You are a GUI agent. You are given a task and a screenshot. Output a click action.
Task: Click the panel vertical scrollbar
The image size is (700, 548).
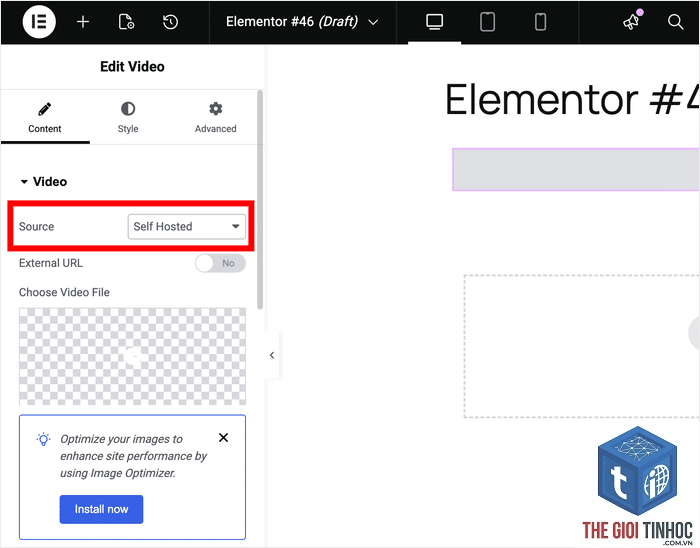click(x=260, y=199)
